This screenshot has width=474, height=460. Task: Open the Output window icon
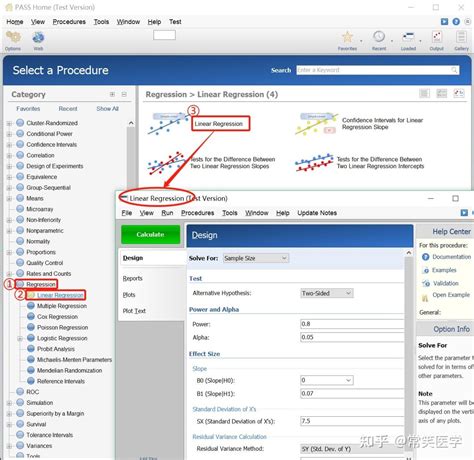(437, 37)
